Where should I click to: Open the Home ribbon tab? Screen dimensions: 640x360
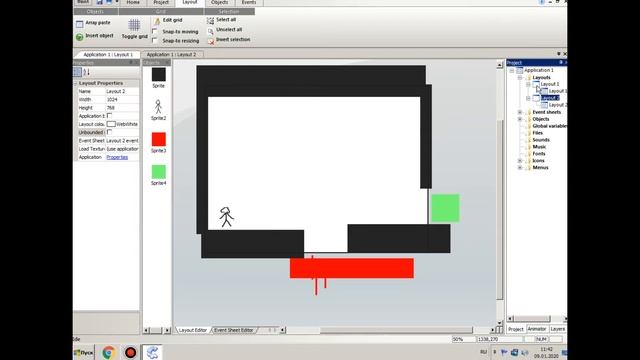click(133, 2)
